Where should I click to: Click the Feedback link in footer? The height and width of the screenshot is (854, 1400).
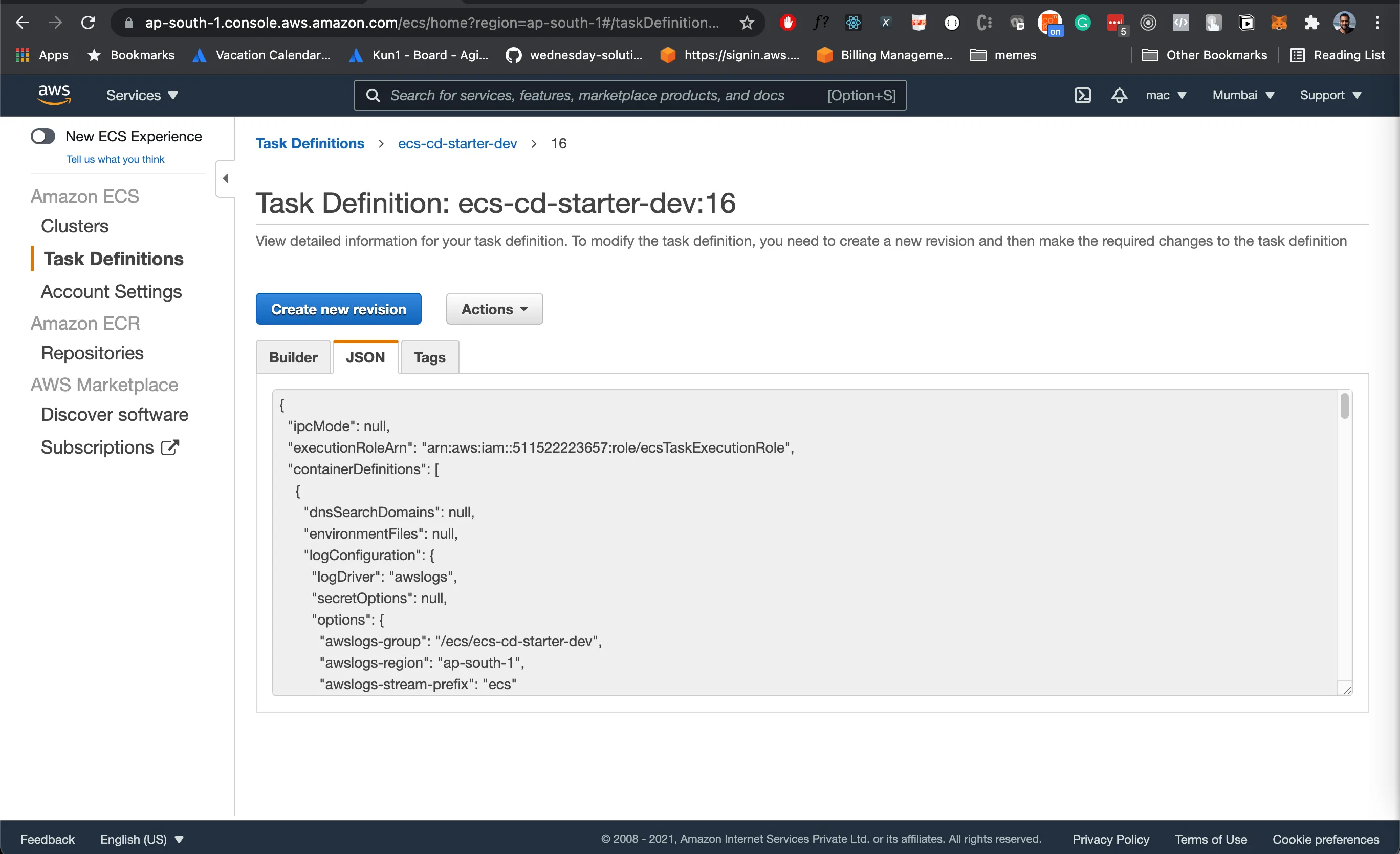(47, 839)
